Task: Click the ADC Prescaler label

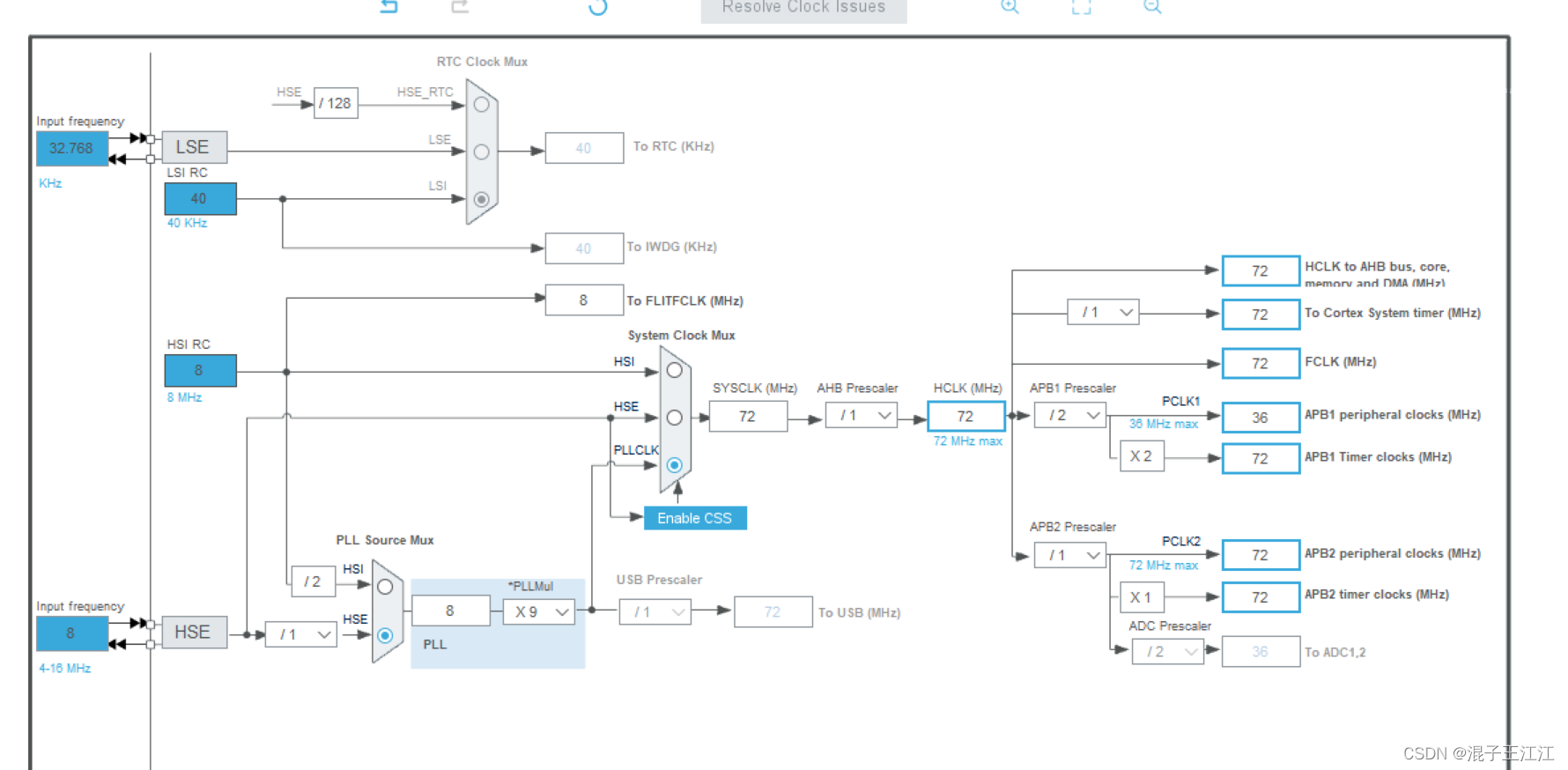Action: 1170,626
